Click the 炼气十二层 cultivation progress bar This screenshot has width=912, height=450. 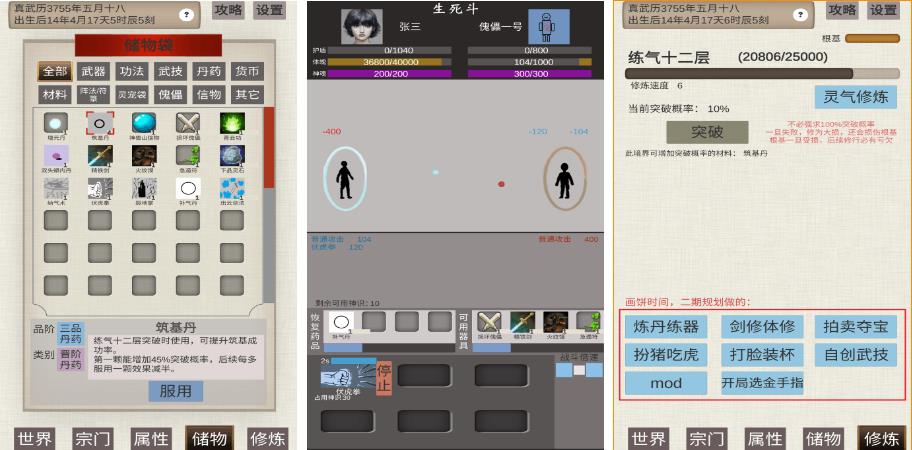click(x=739, y=73)
